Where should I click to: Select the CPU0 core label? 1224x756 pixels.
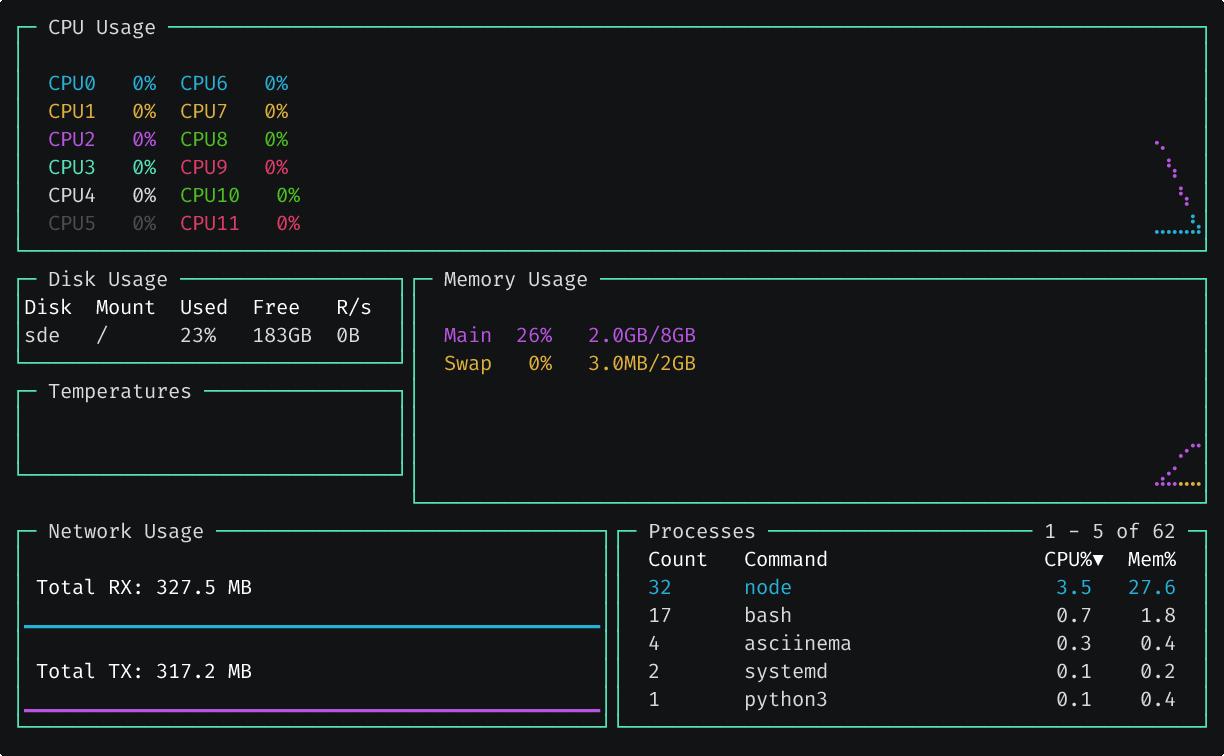pyautogui.click(x=71, y=83)
